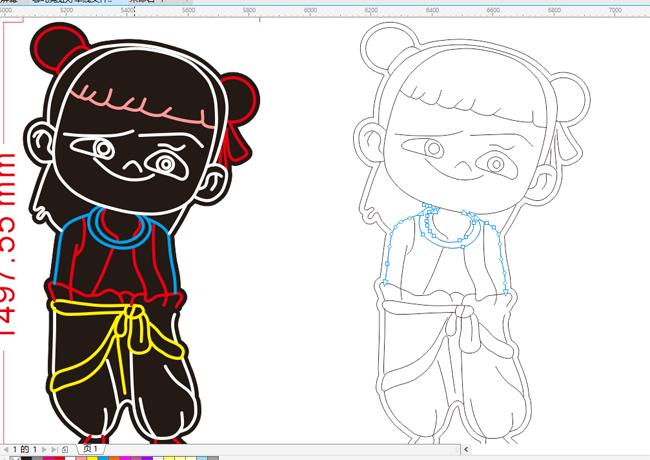The height and width of the screenshot is (460, 650).
Task: Pick the black swatch in the palette
Action: click(x=27, y=458)
